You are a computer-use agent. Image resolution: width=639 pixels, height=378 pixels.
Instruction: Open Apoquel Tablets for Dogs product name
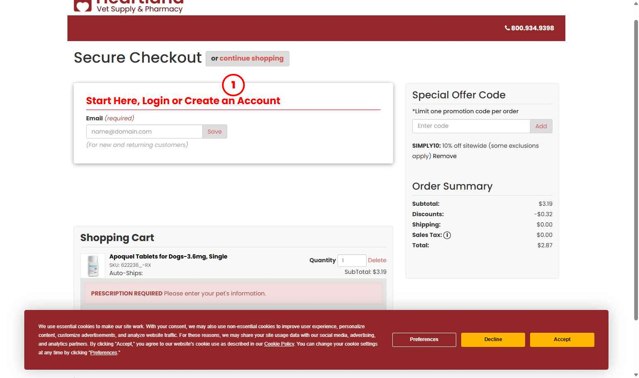[168, 256]
